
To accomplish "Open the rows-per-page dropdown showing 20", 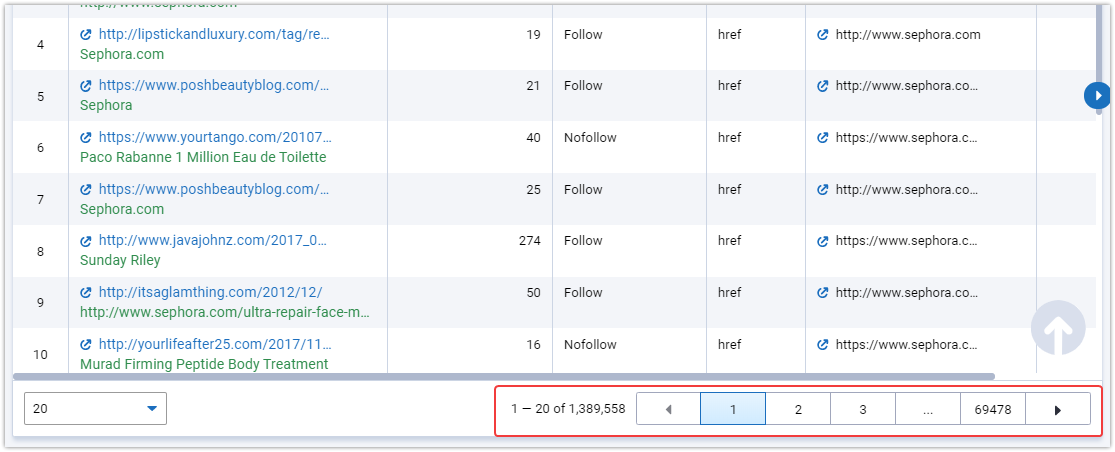I will (95, 409).
